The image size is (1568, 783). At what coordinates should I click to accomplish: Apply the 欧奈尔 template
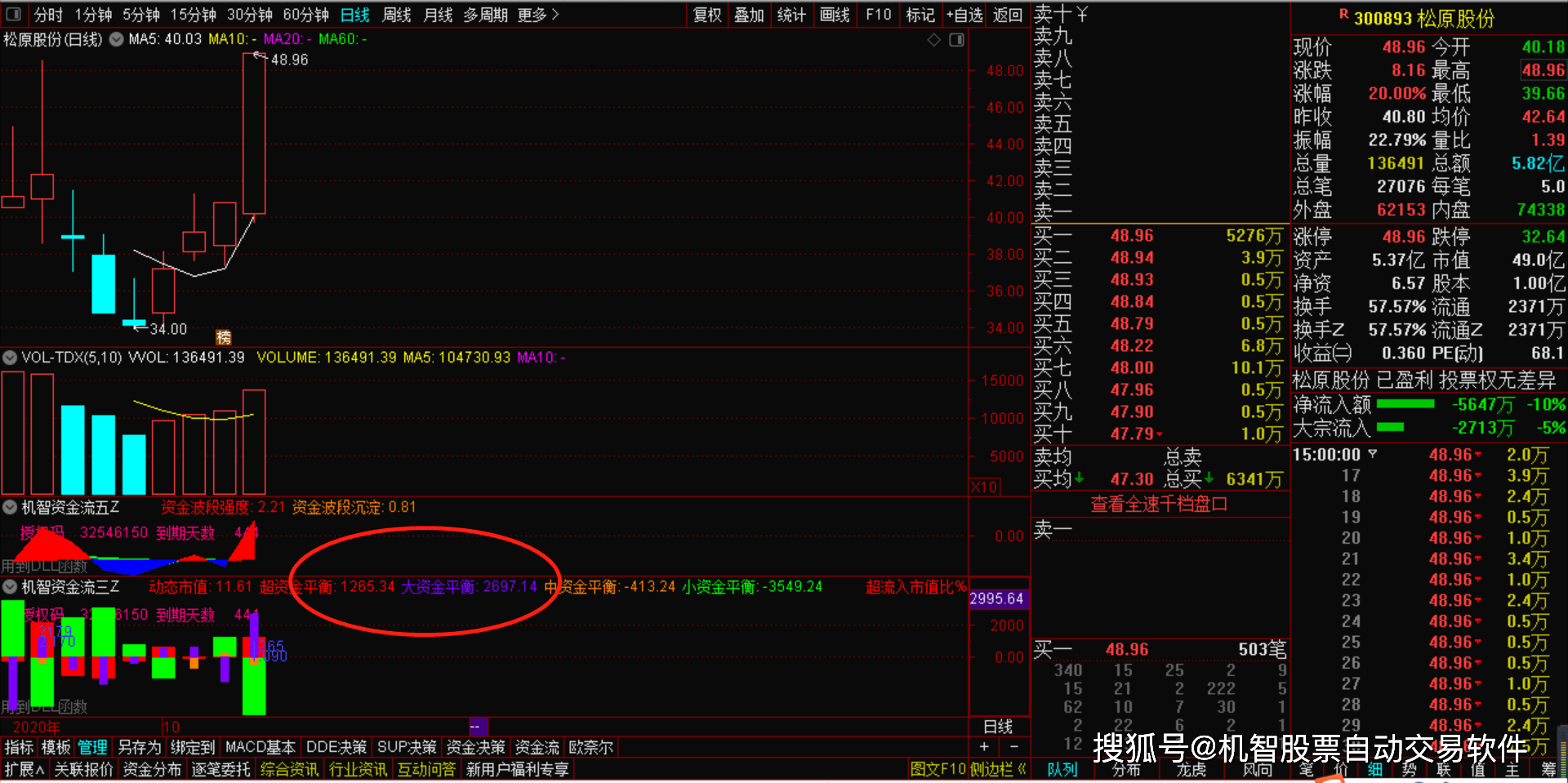click(590, 747)
